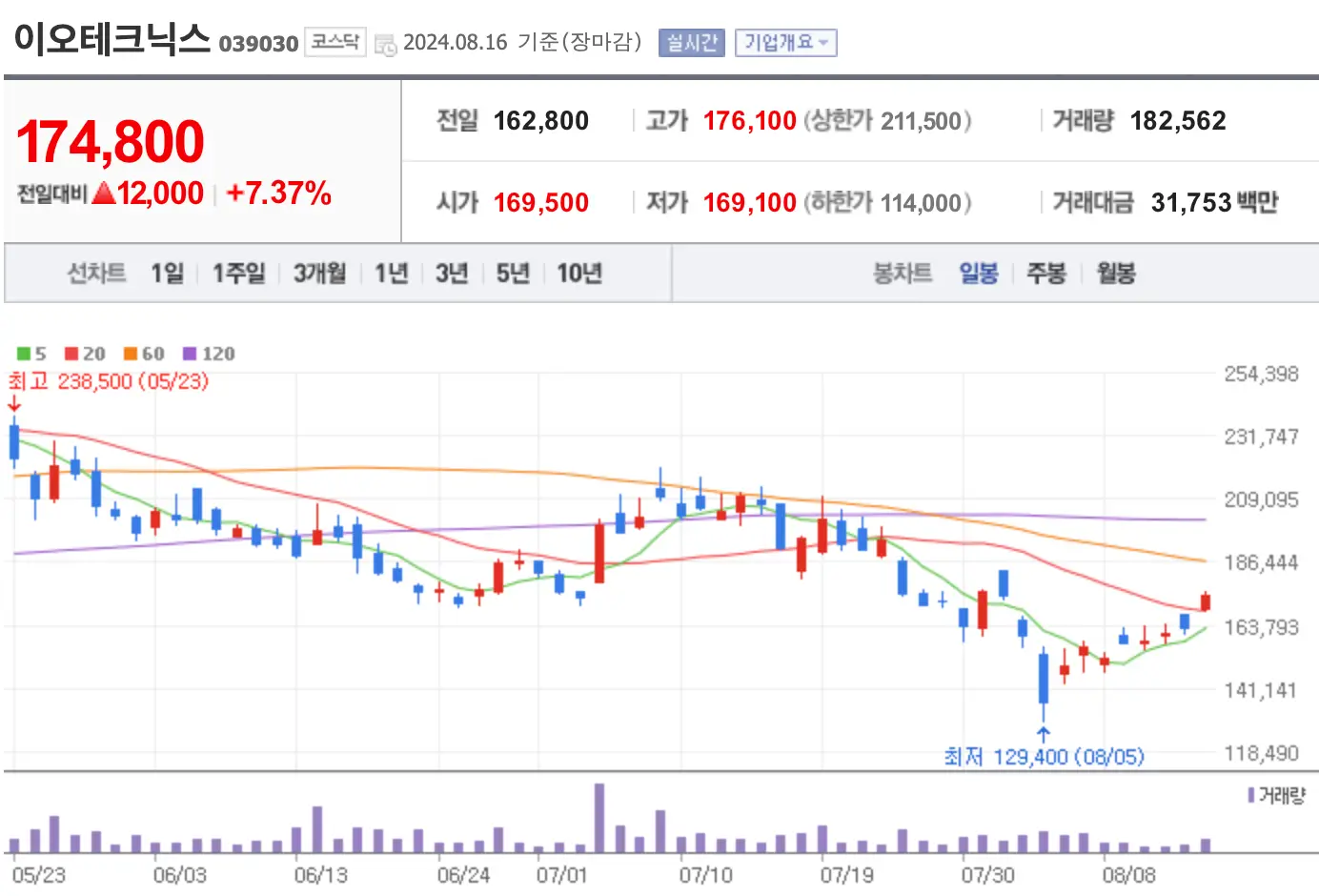Screen dimensions: 1319x896
Task: Select the 1년 line chart tab
Action: pyautogui.click(x=392, y=274)
